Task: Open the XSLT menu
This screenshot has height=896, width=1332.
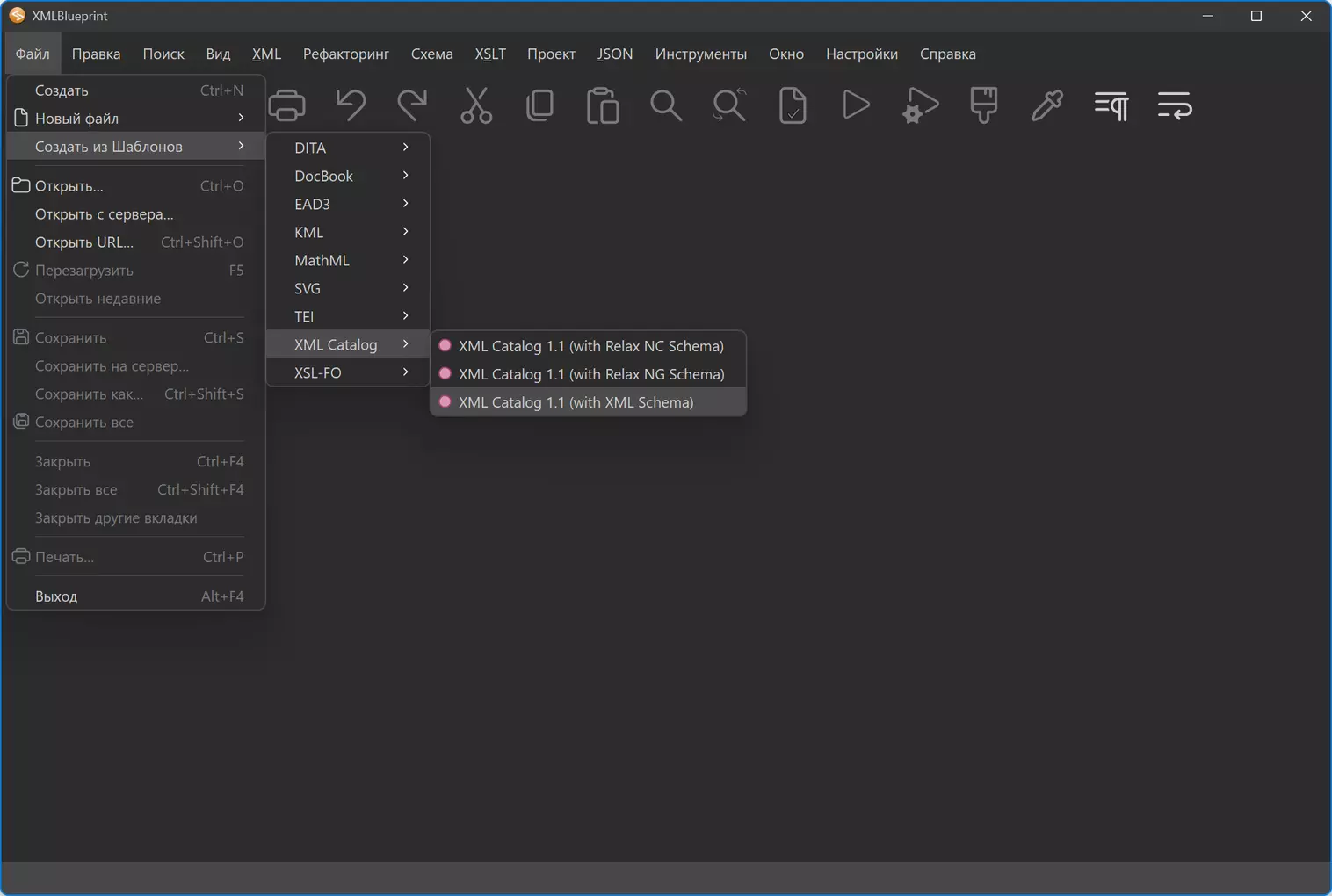Action: [490, 54]
